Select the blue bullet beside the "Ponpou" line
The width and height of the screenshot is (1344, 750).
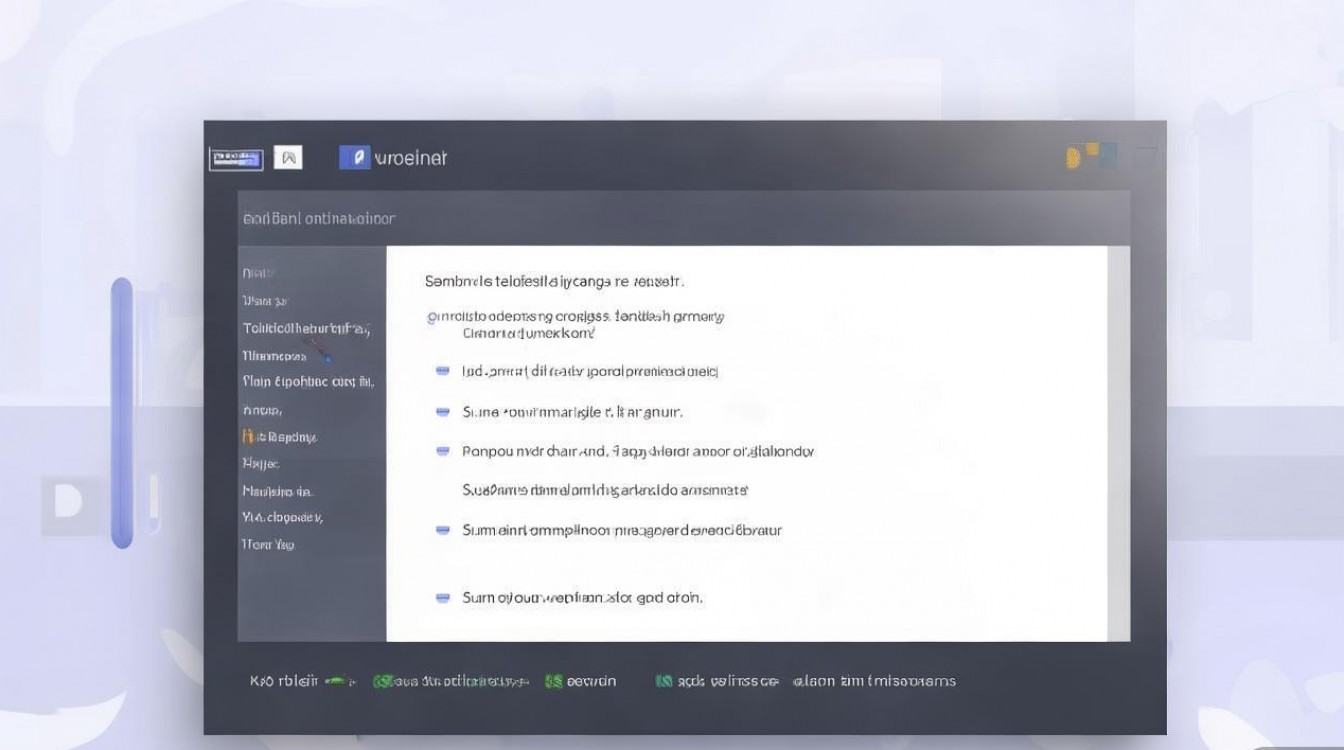click(443, 451)
